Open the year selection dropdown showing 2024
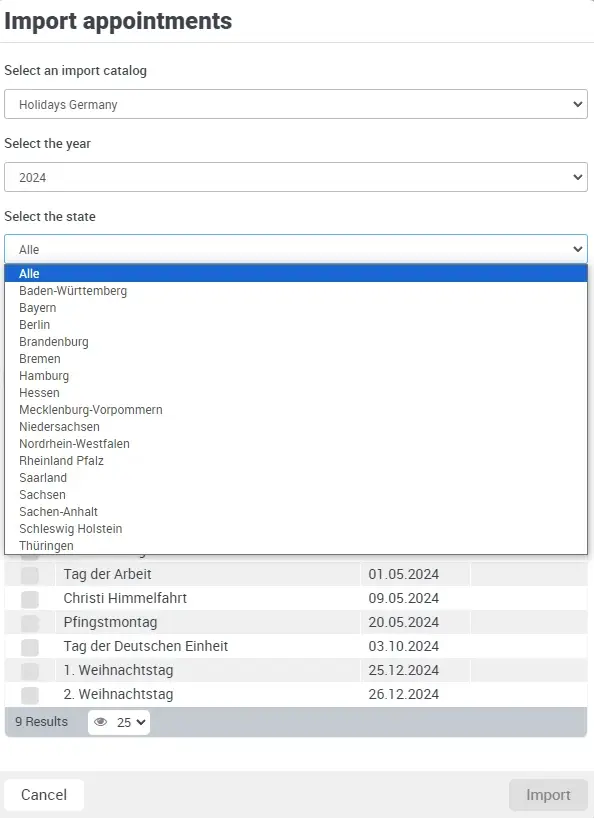 pos(296,176)
